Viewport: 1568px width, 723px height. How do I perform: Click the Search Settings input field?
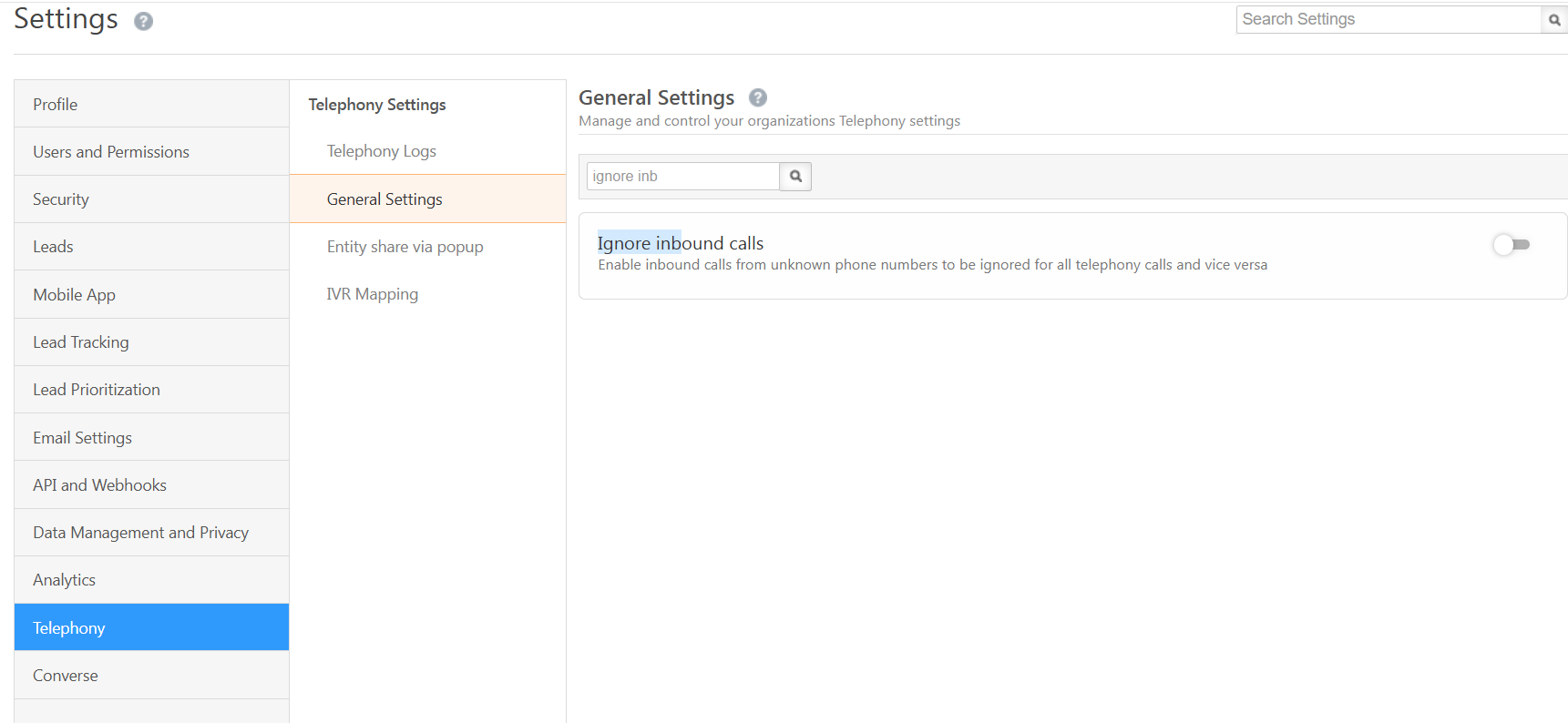tap(1387, 20)
